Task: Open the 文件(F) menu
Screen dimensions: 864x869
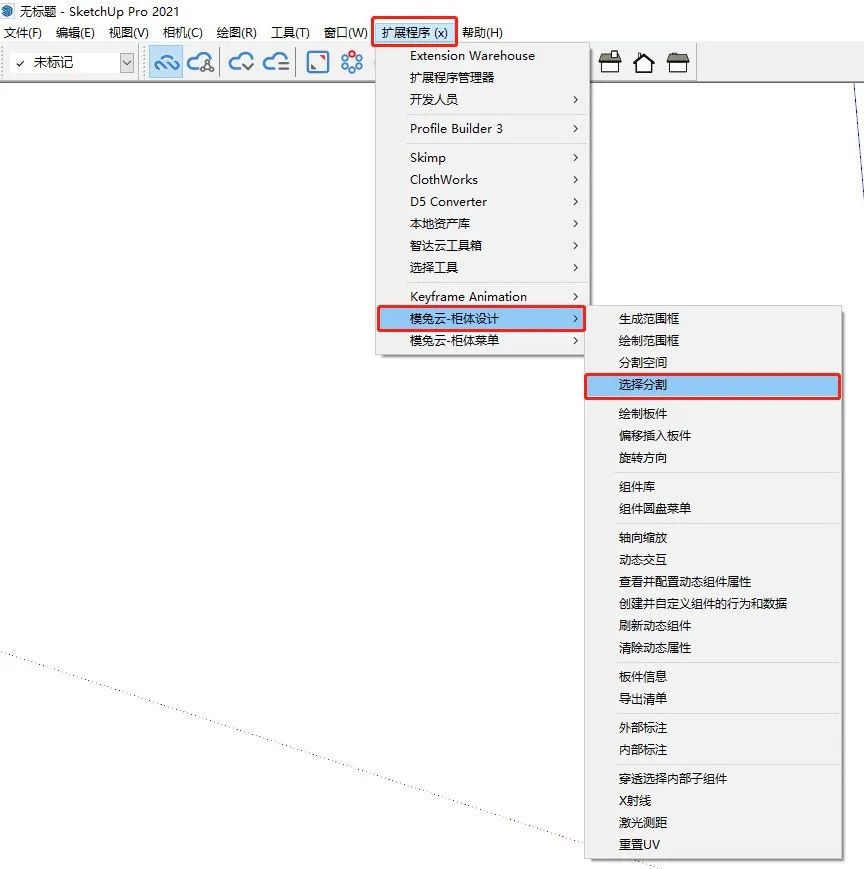Action: (23, 32)
